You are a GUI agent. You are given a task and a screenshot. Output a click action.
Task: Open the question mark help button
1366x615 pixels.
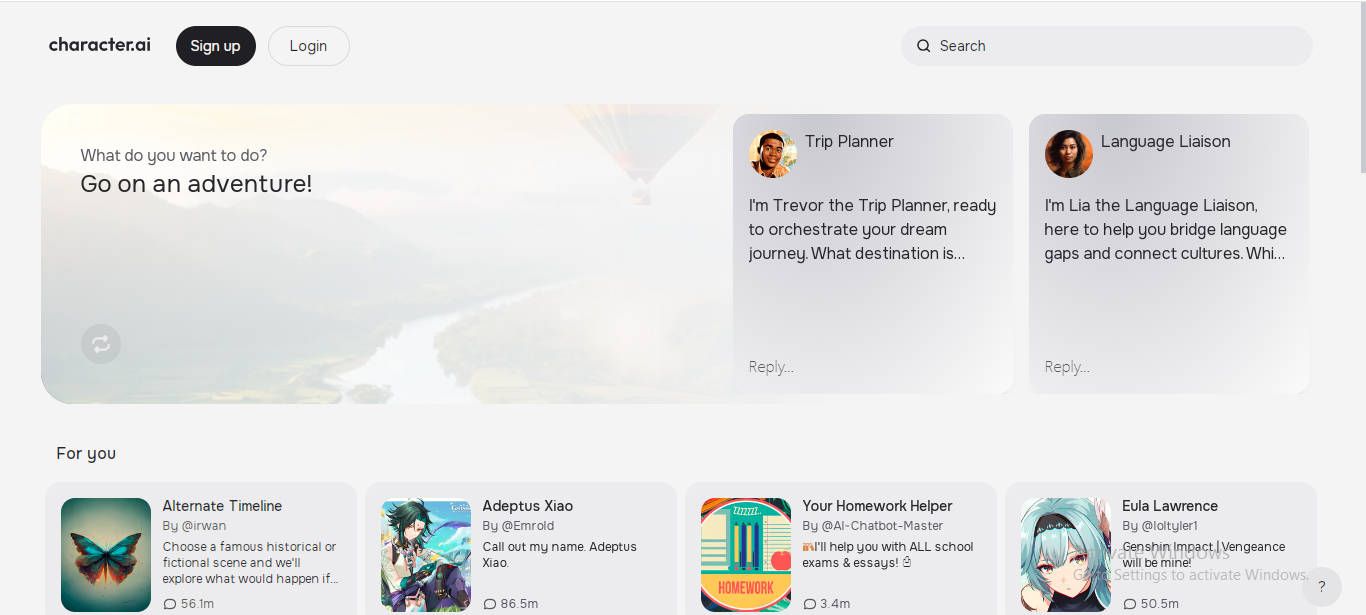1322,587
